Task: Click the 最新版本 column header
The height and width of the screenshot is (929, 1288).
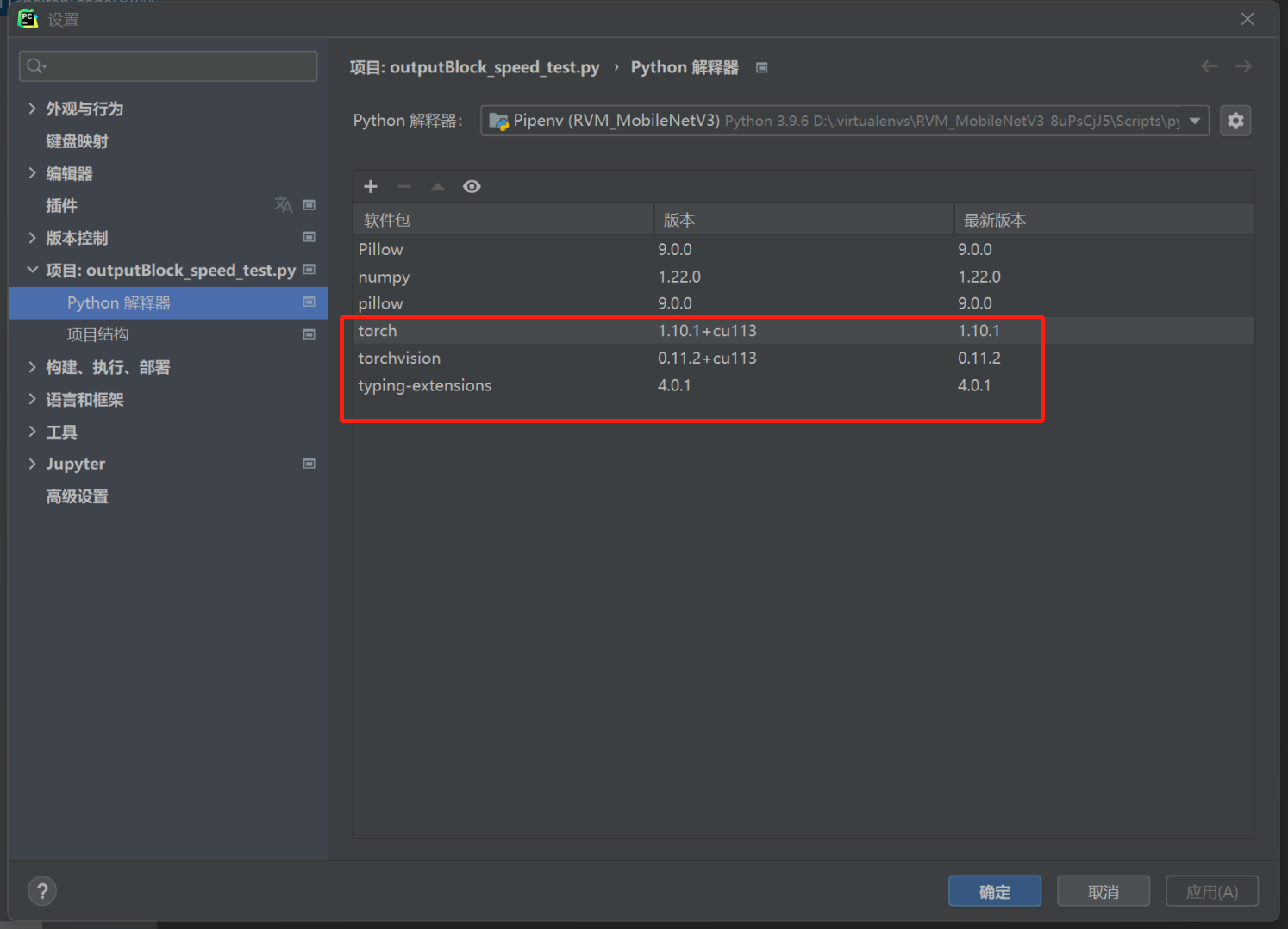Action: pos(1104,220)
